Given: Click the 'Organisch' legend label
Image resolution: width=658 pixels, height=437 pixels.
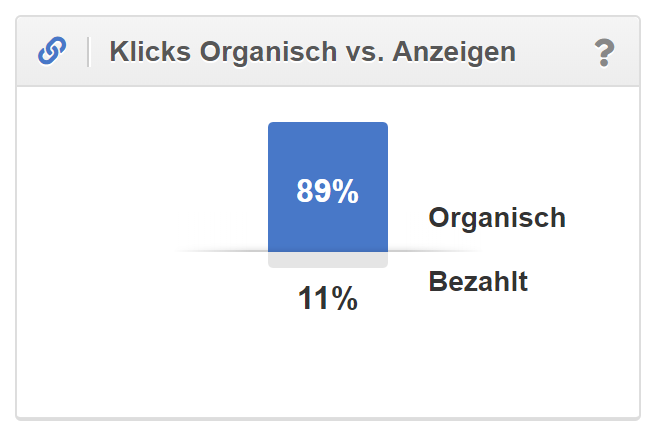Looking at the screenshot, I should [497, 218].
